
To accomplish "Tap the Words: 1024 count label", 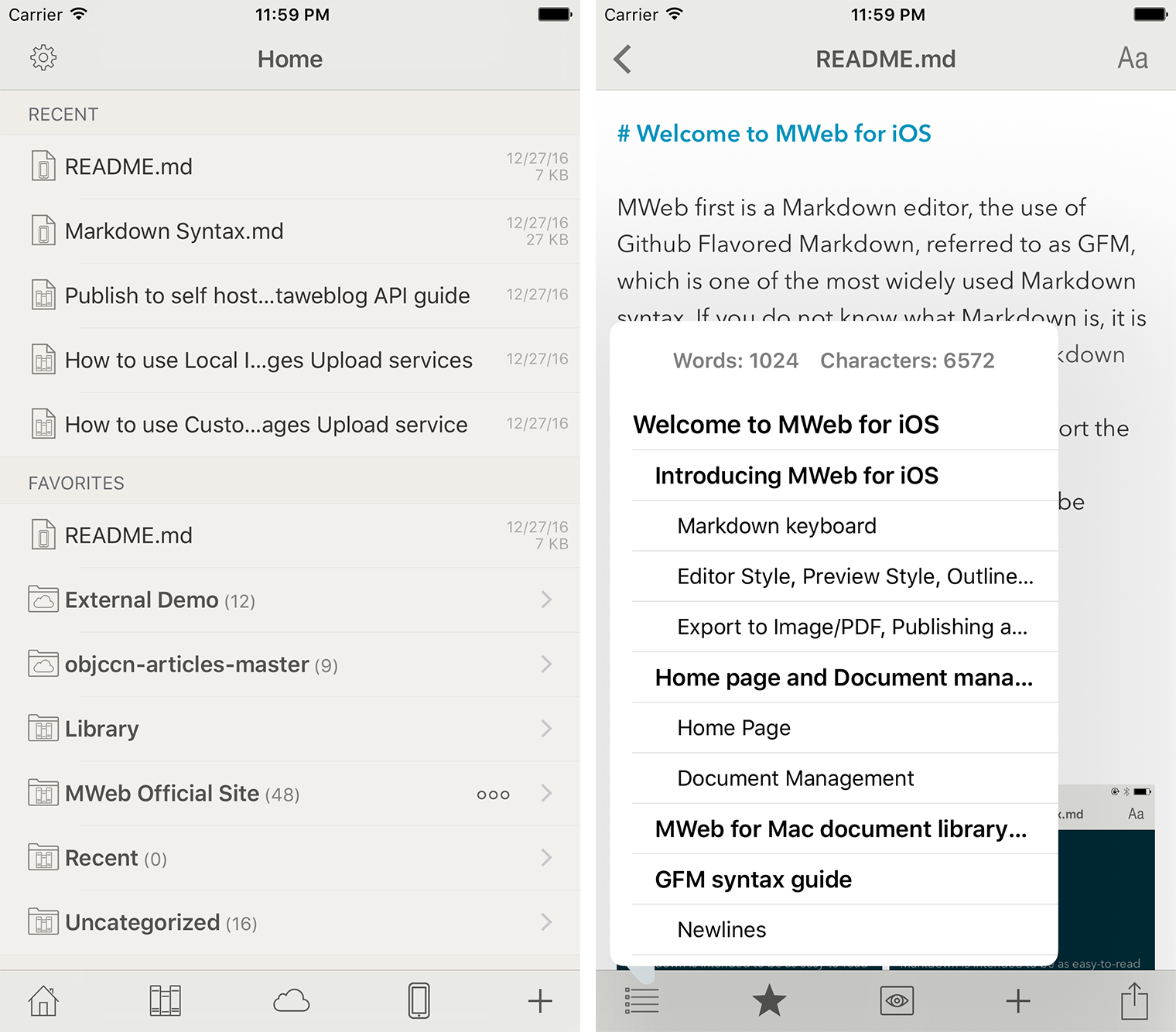I will click(736, 361).
